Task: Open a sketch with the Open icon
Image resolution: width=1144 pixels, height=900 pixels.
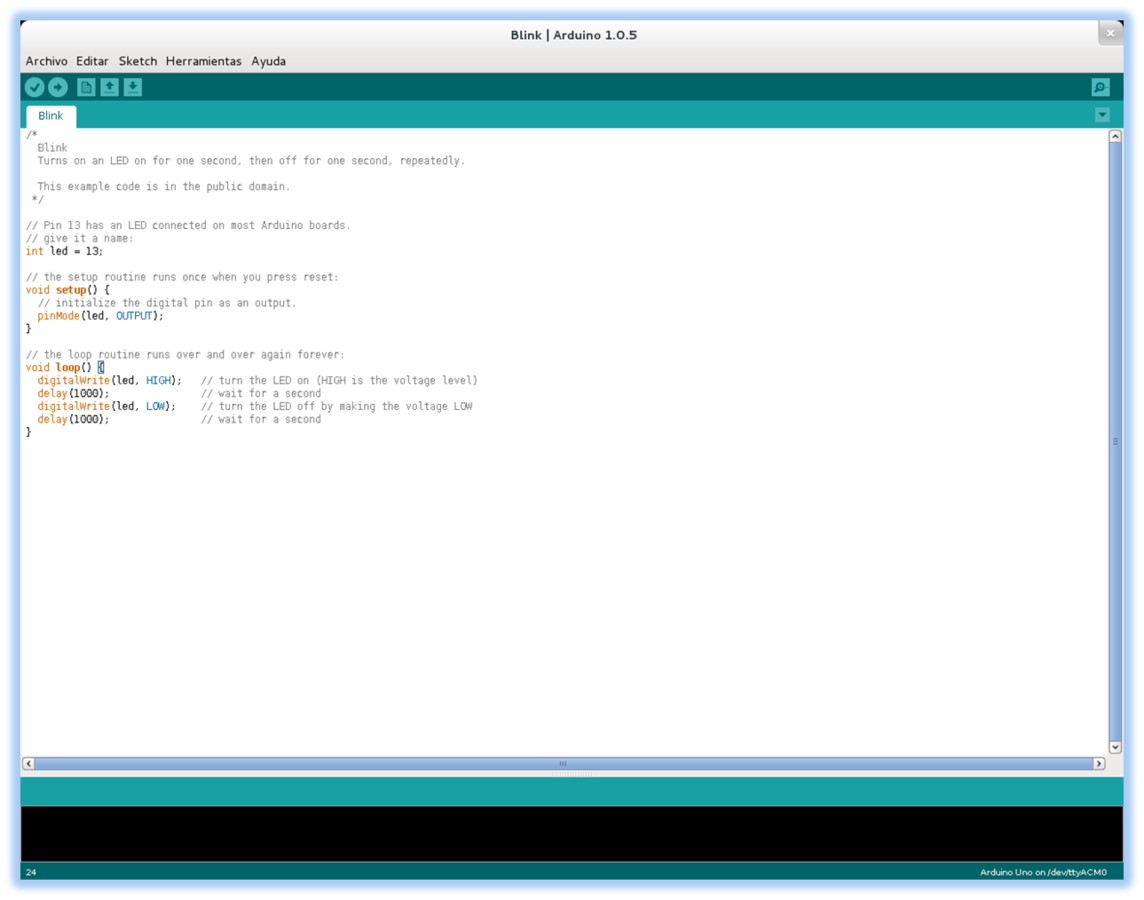Action: pyautogui.click(x=109, y=88)
